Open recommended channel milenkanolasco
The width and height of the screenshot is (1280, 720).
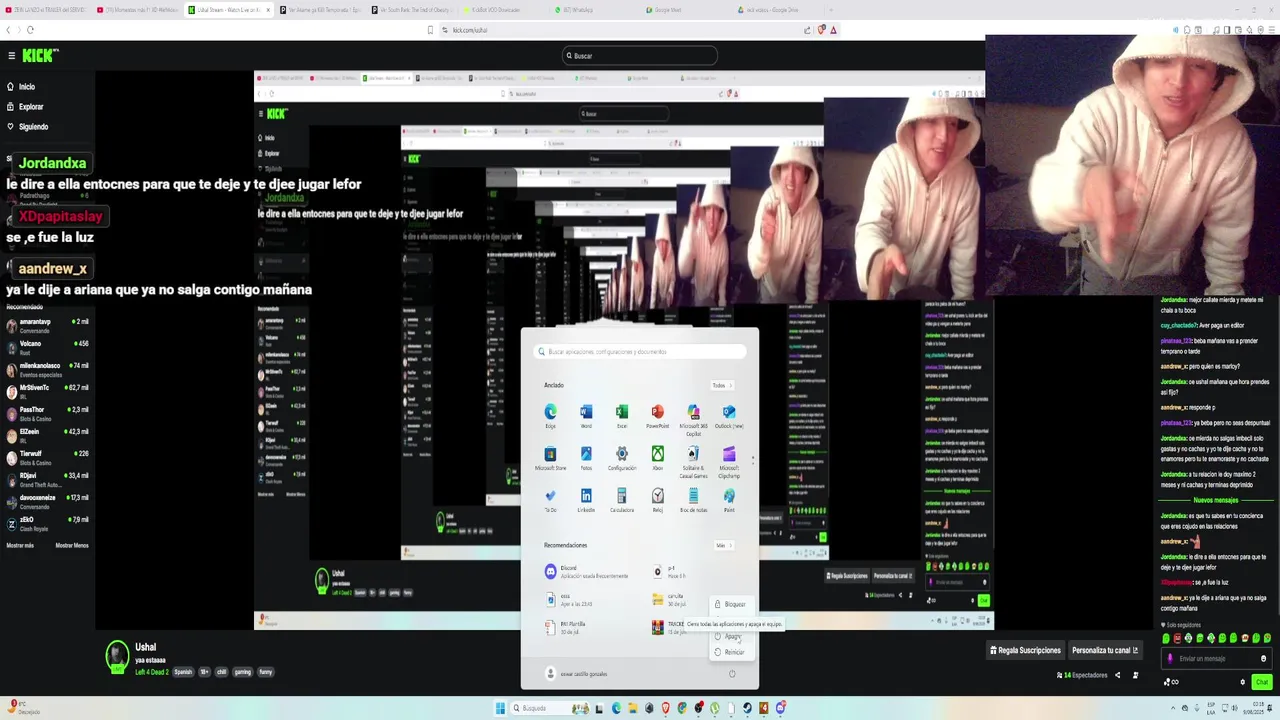[x=48, y=369]
